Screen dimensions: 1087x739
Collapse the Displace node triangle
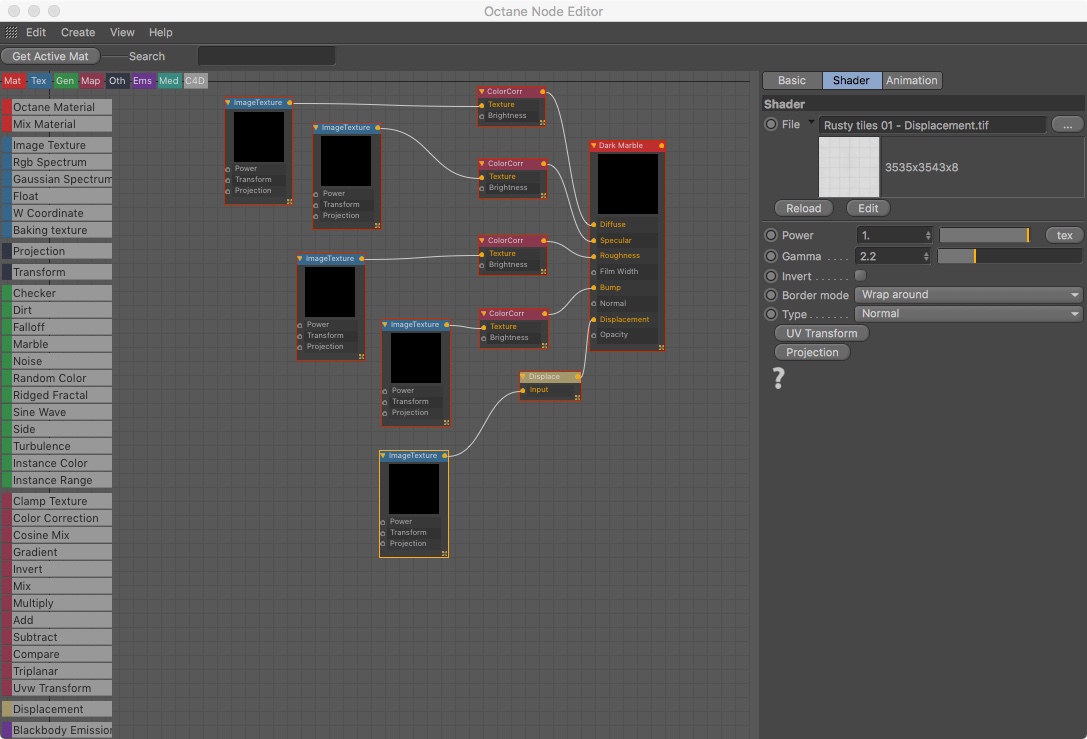point(523,376)
